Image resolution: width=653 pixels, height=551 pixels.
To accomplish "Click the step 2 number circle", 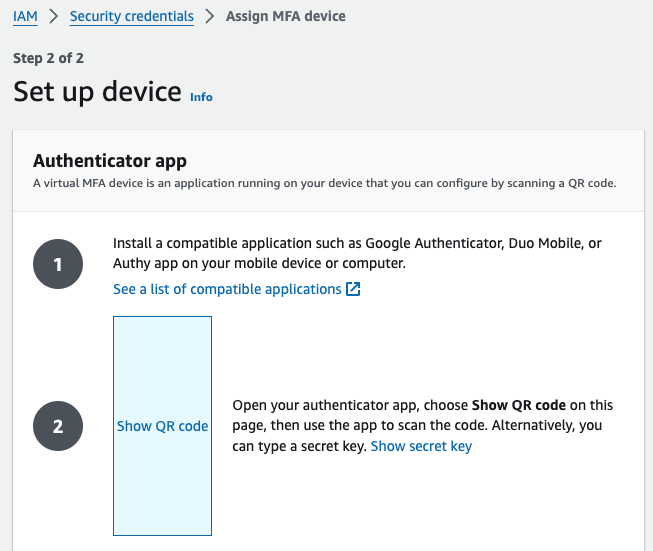I will pos(58,426).
